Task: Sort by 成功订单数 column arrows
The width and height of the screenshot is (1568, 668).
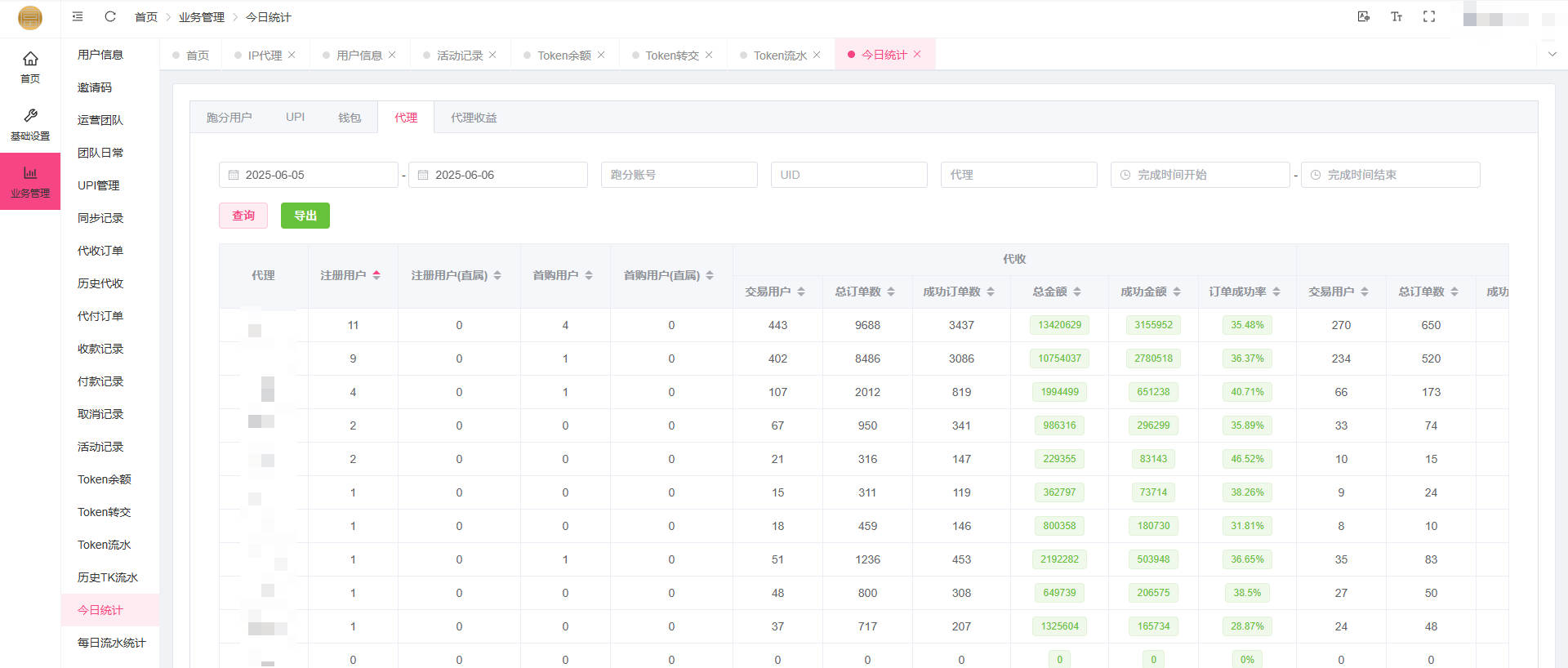Action: 991,292
